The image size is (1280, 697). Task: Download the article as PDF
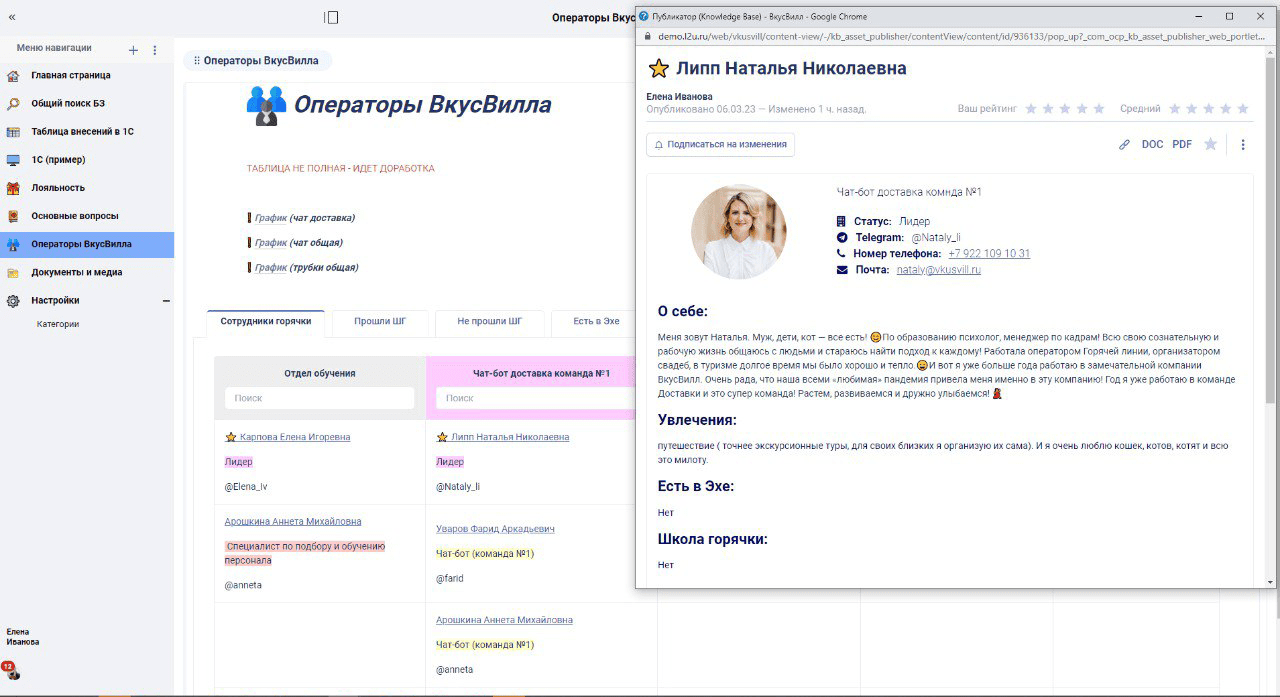(1182, 145)
